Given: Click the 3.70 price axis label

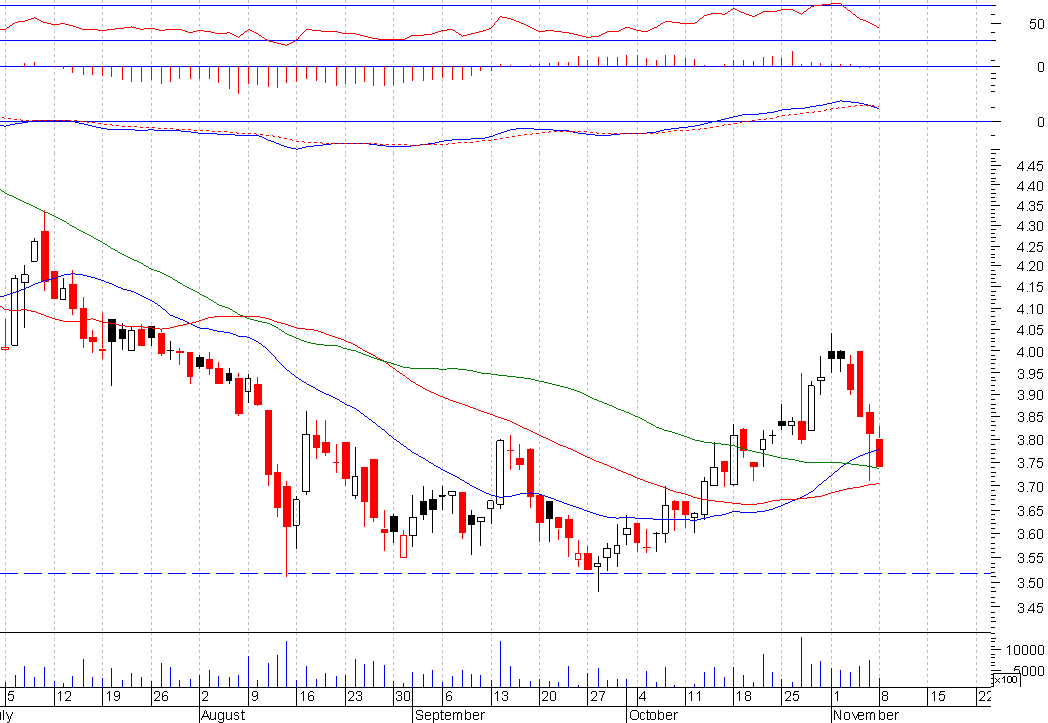Looking at the screenshot, I should click(x=1029, y=487).
